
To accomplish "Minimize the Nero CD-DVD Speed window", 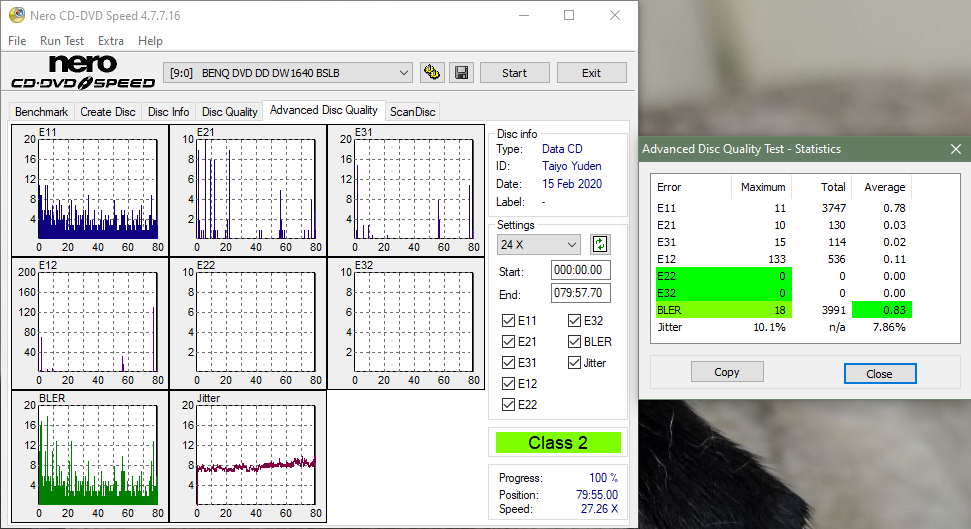I will (x=524, y=15).
